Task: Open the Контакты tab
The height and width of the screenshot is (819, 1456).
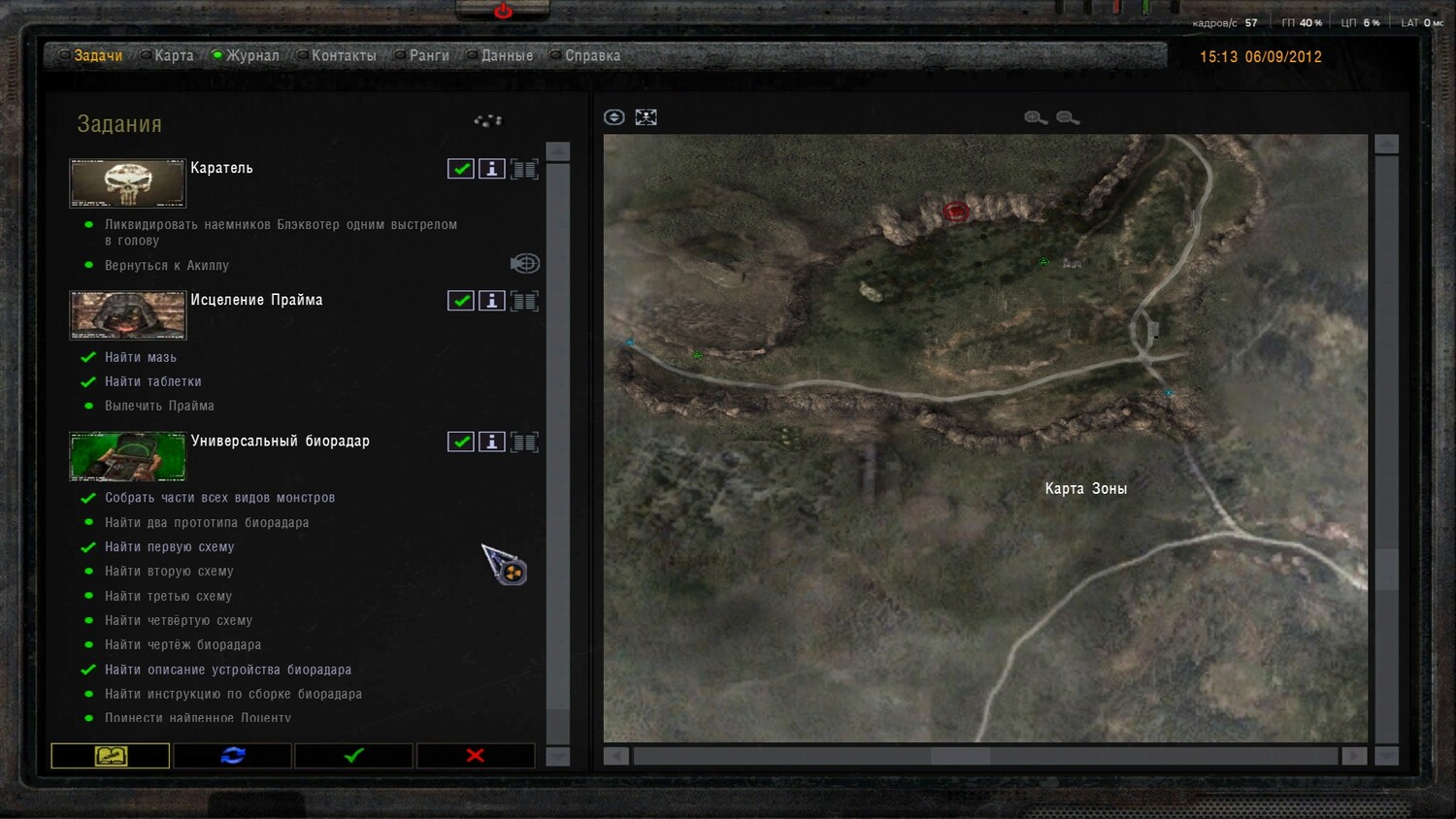Action: click(344, 55)
